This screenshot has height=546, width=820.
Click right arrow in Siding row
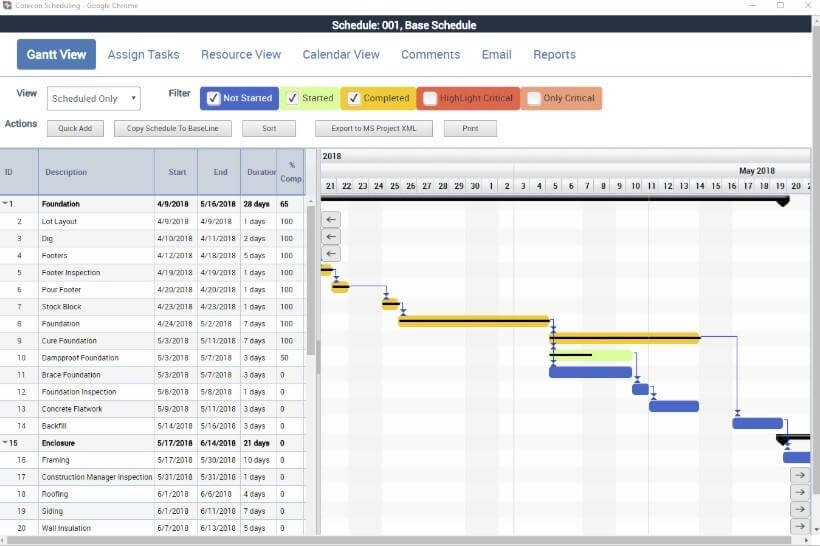point(800,509)
